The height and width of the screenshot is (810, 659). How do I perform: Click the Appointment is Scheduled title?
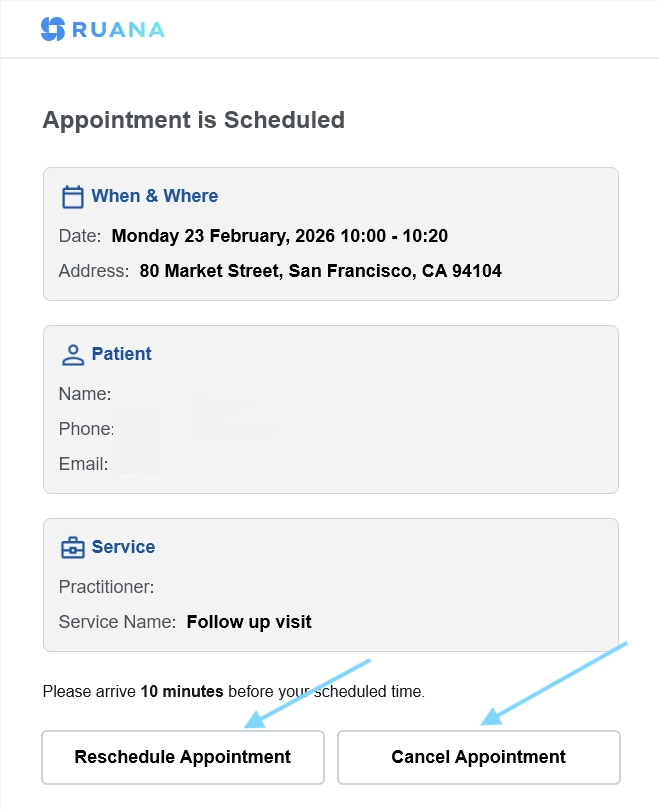pos(192,120)
